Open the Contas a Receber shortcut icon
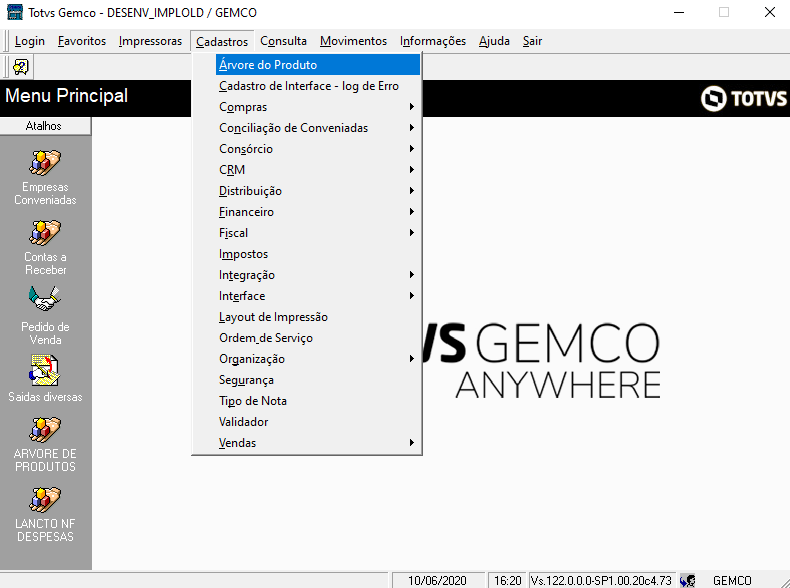The image size is (790, 588). pyautogui.click(x=45, y=232)
